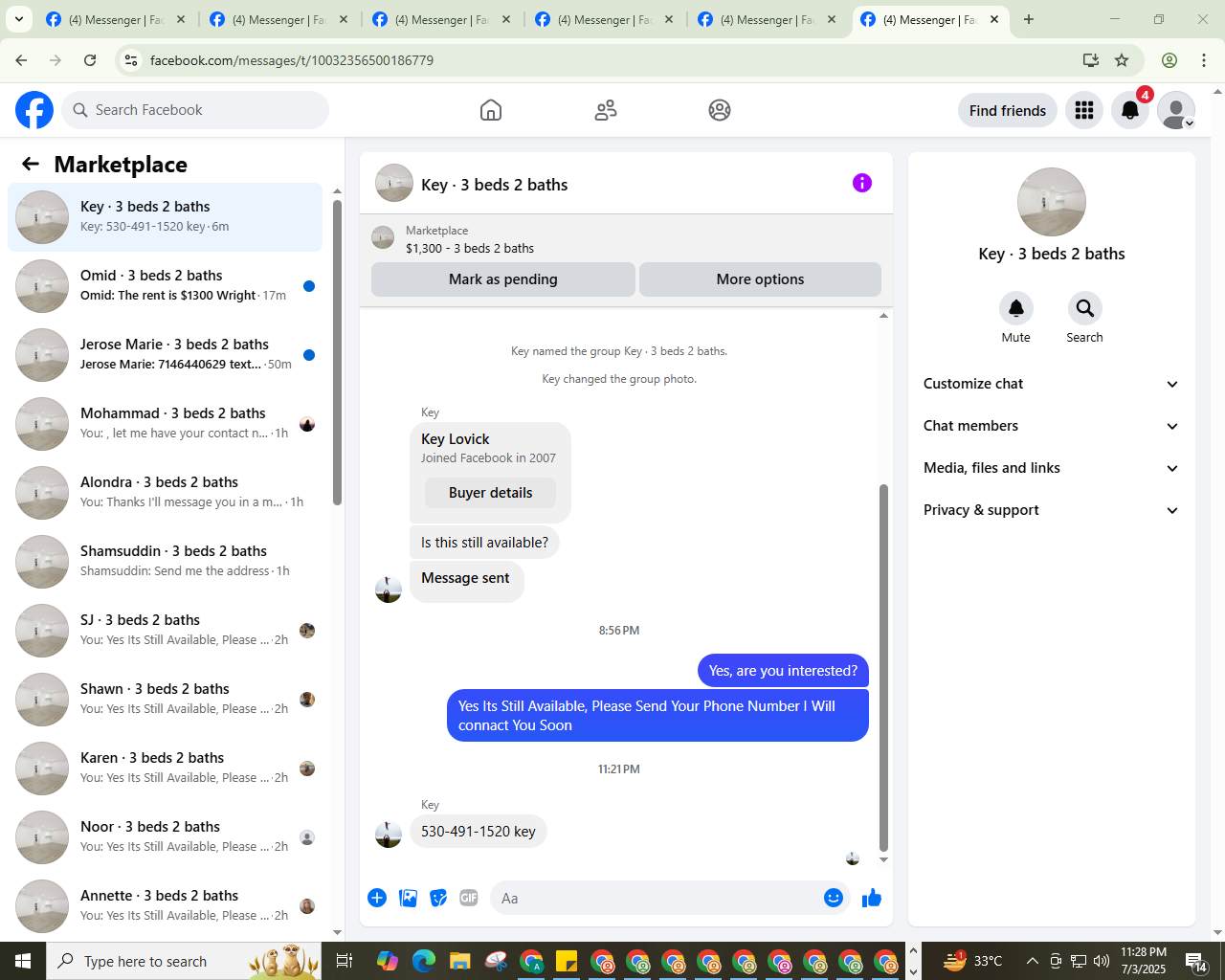The width and height of the screenshot is (1225, 980).
Task: Click the Mark as pending button
Action: [x=503, y=279]
